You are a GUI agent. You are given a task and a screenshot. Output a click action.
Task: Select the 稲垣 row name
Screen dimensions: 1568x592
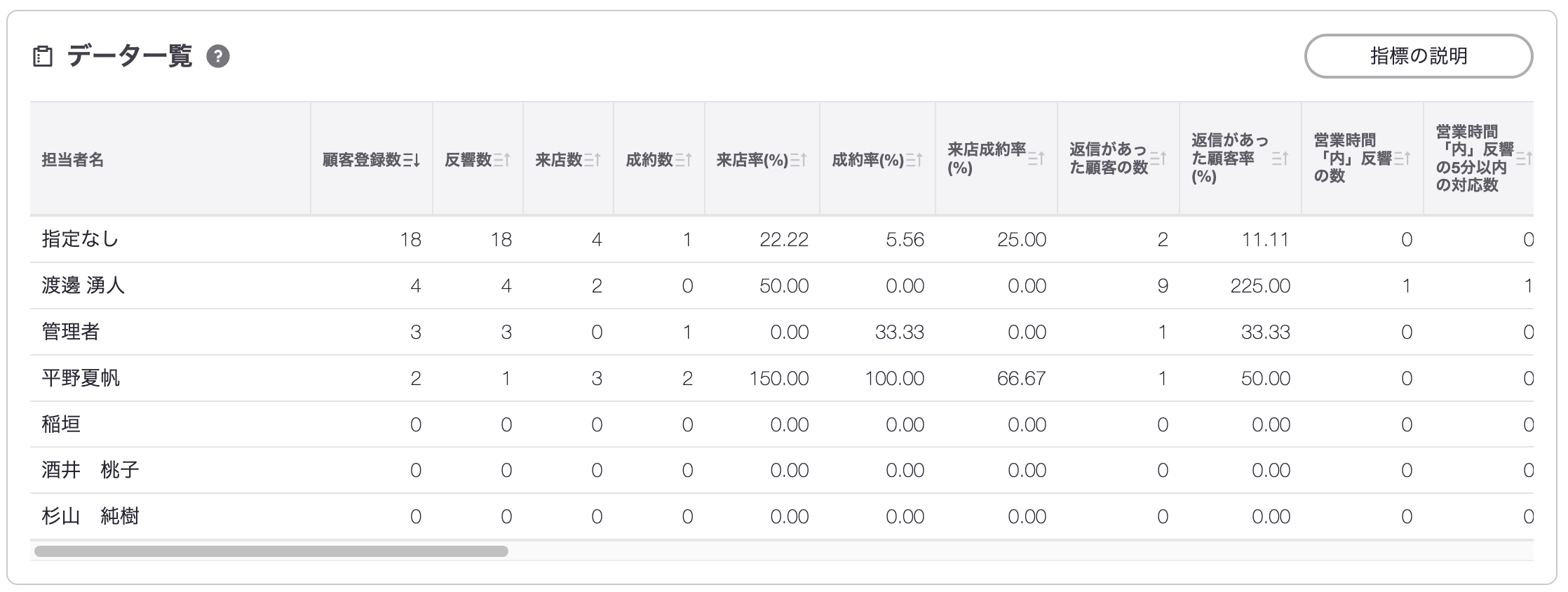(x=61, y=424)
